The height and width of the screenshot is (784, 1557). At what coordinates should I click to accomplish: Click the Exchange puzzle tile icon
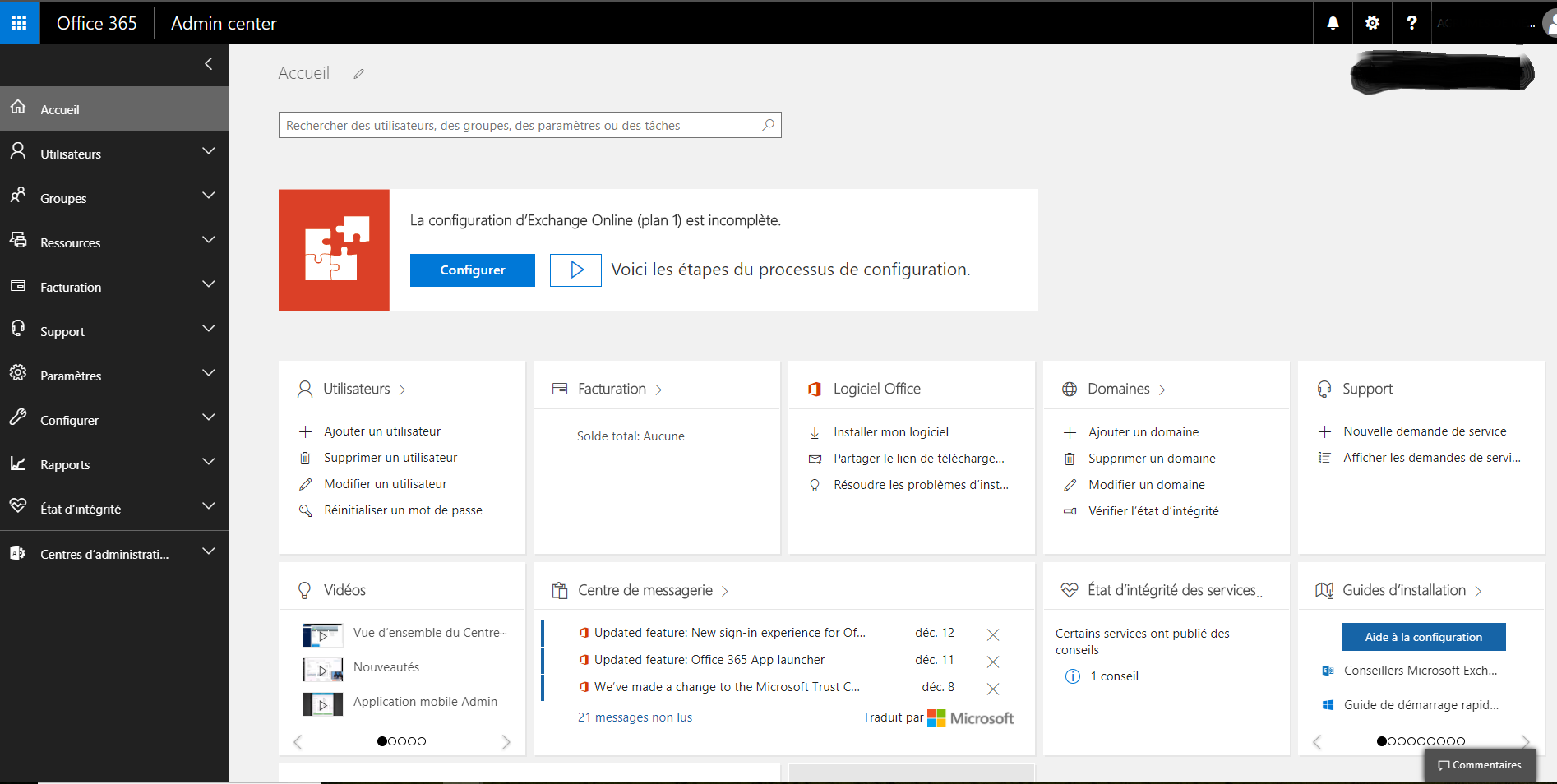coord(334,250)
